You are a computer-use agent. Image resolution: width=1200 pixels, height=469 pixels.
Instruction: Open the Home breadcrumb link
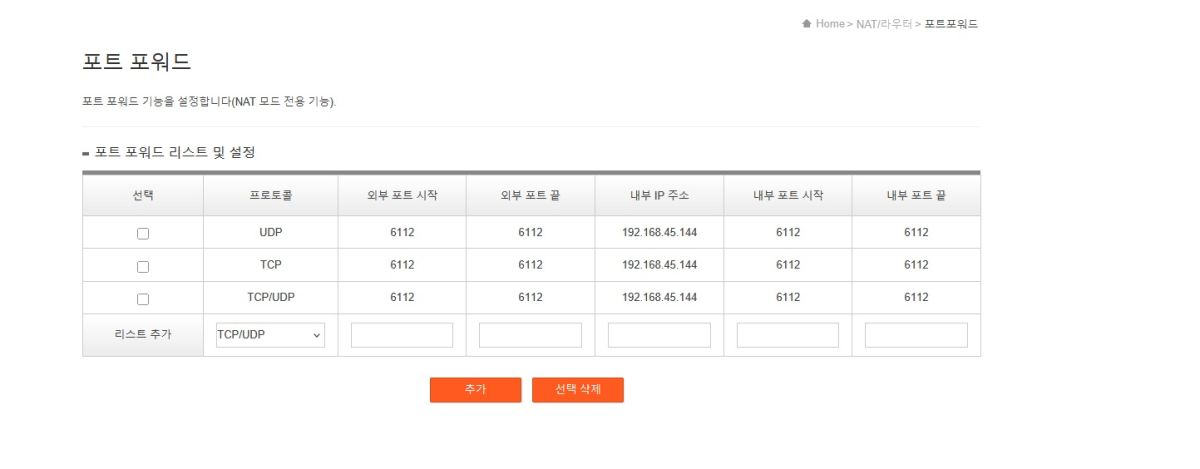coord(830,24)
